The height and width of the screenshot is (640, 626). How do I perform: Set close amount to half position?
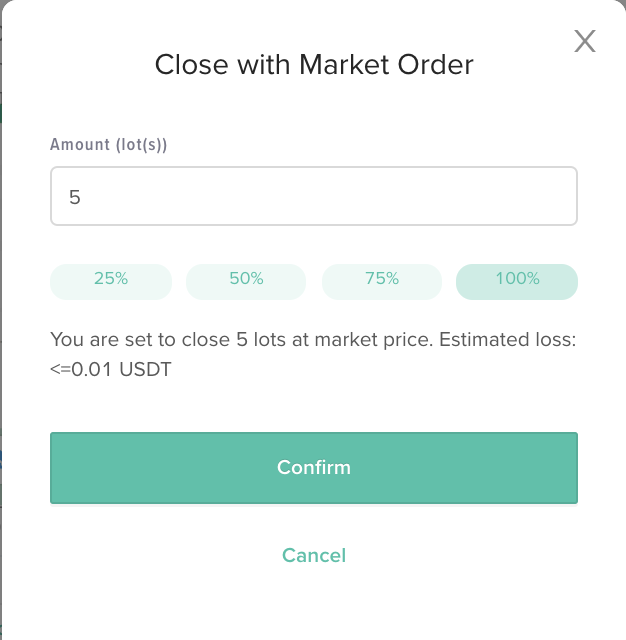(x=246, y=282)
